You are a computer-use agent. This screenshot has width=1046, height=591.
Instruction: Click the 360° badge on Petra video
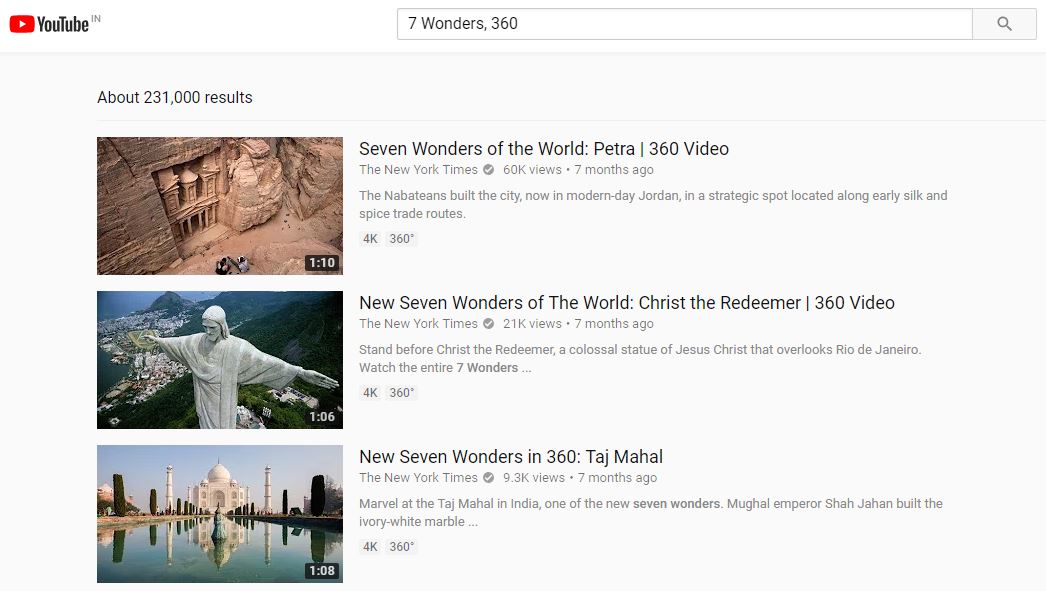(402, 239)
